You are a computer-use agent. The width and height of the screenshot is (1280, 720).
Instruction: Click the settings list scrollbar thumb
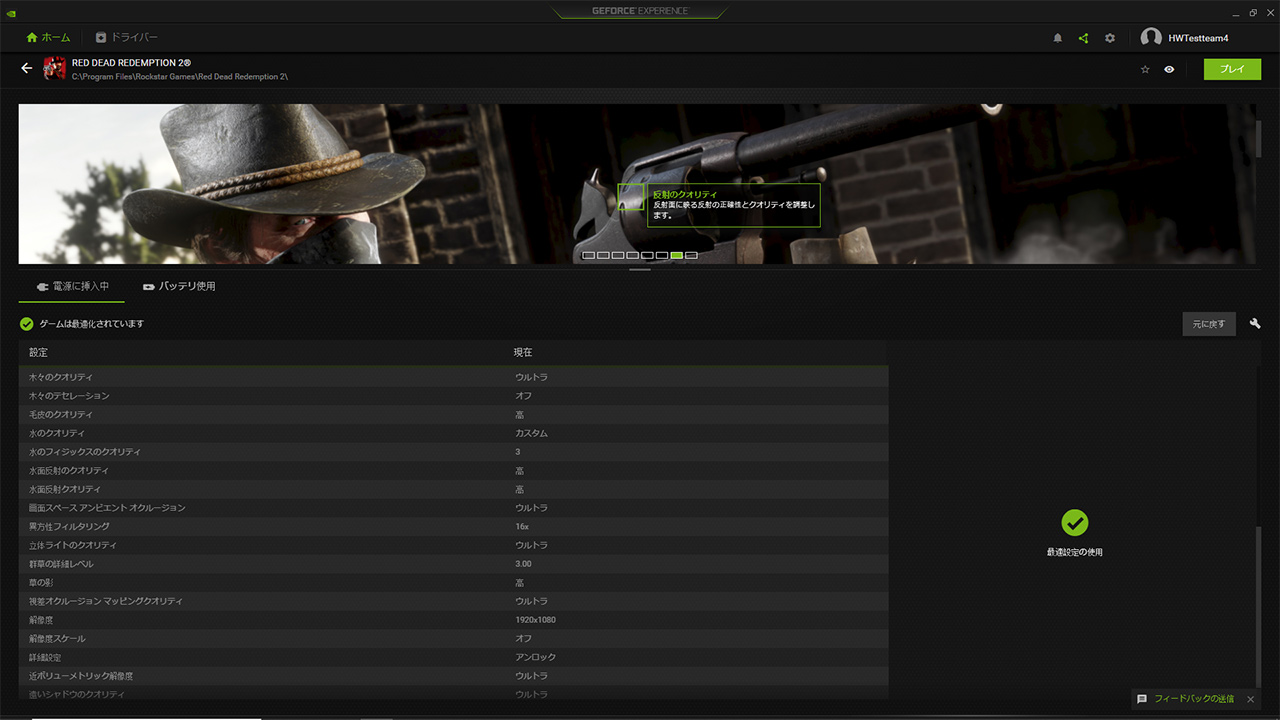[x=1258, y=606]
